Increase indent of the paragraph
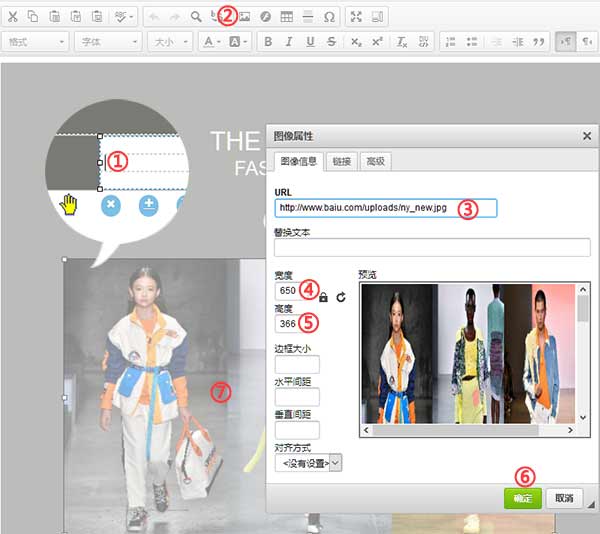Image resolution: width=600 pixels, height=534 pixels. point(517,41)
